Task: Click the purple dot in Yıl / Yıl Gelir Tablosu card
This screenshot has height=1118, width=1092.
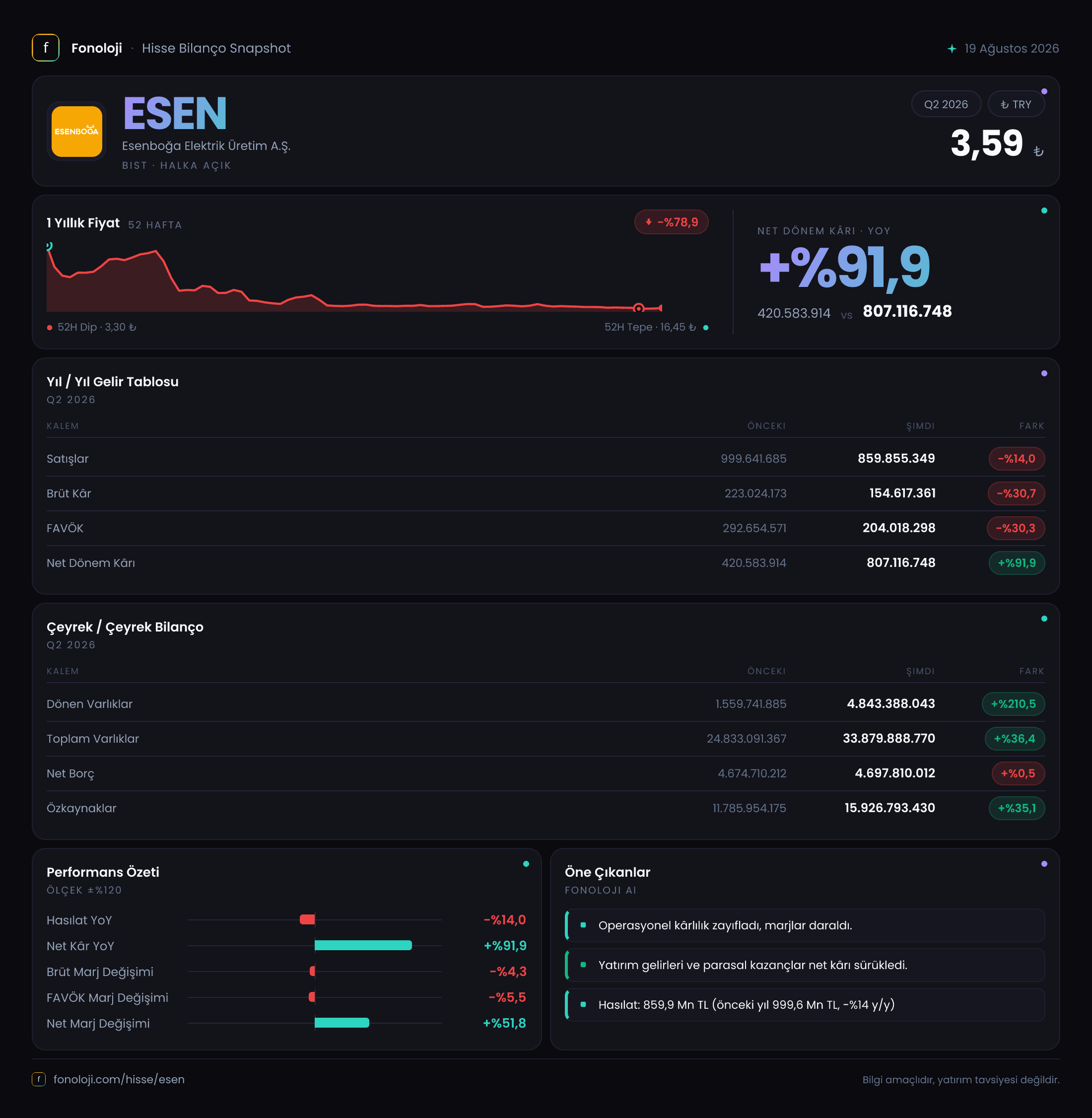Action: click(x=1044, y=373)
